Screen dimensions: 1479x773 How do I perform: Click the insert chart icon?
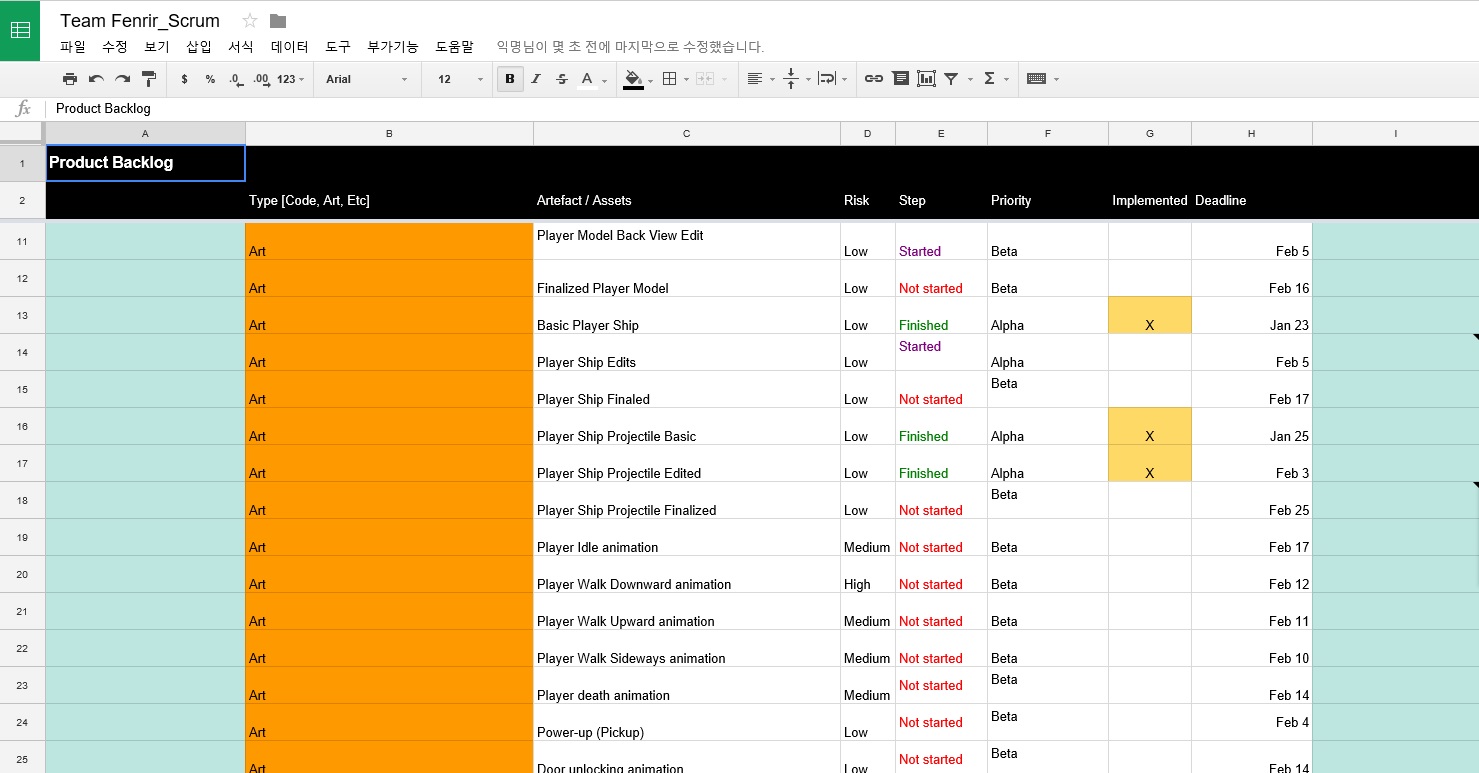pyautogui.click(x=926, y=79)
